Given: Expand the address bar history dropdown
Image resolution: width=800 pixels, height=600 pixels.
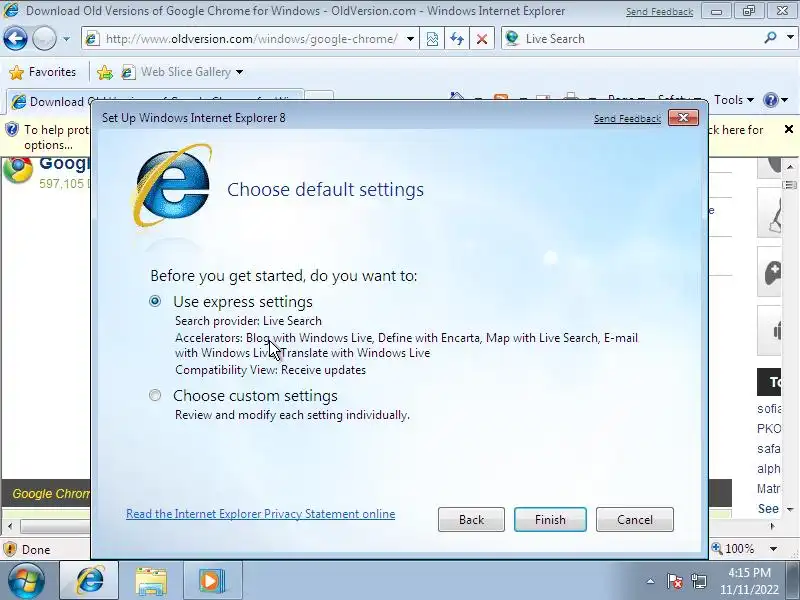Looking at the screenshot, I should pyautogui.click(x=410, y=39).
